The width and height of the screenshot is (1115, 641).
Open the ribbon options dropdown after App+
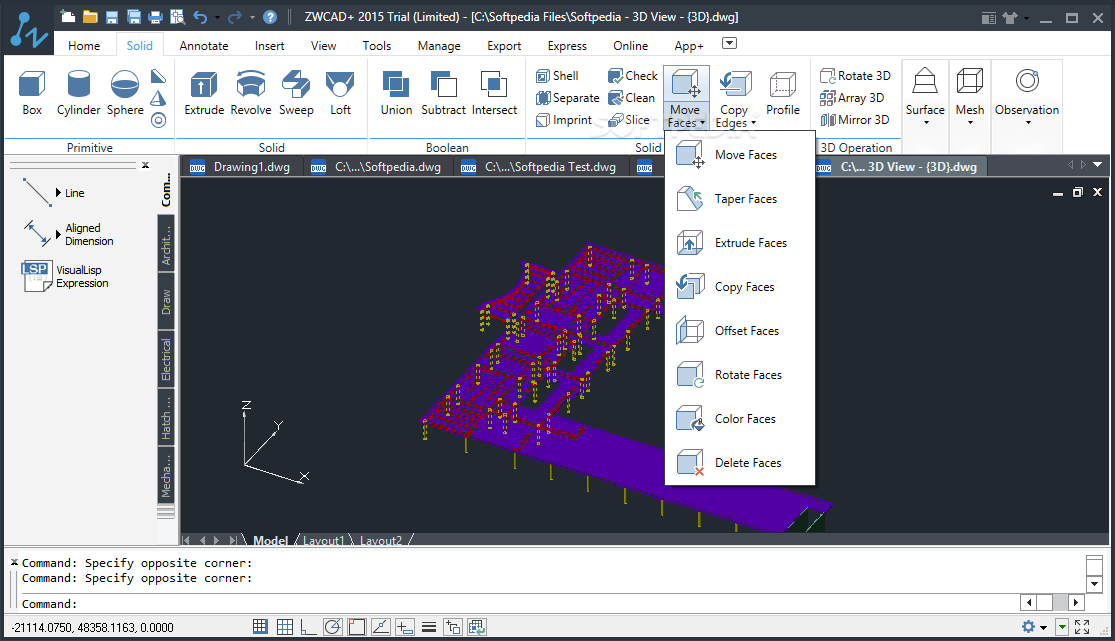[x=729, y=43]
